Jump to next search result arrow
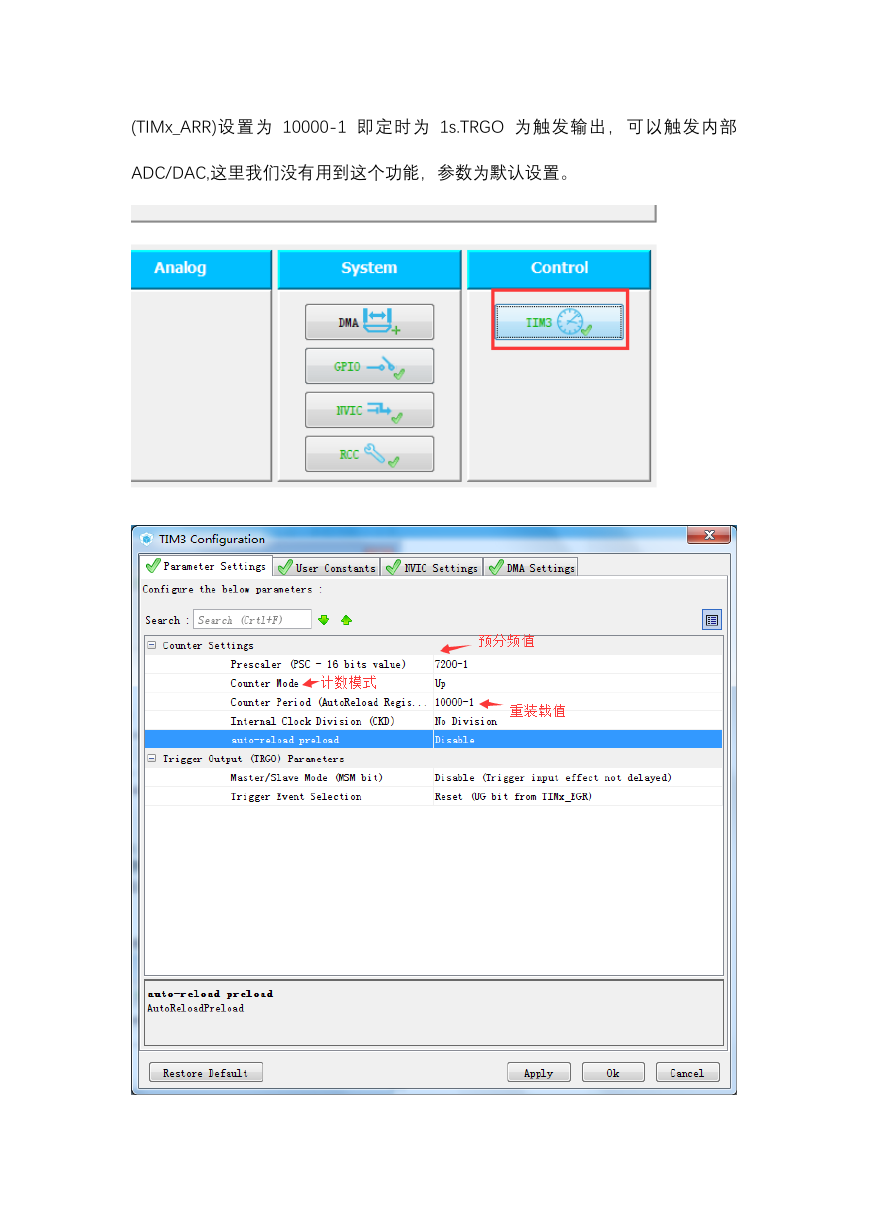Image resolution: width=869 pixels, height=1228 pixels. [324, 620]
